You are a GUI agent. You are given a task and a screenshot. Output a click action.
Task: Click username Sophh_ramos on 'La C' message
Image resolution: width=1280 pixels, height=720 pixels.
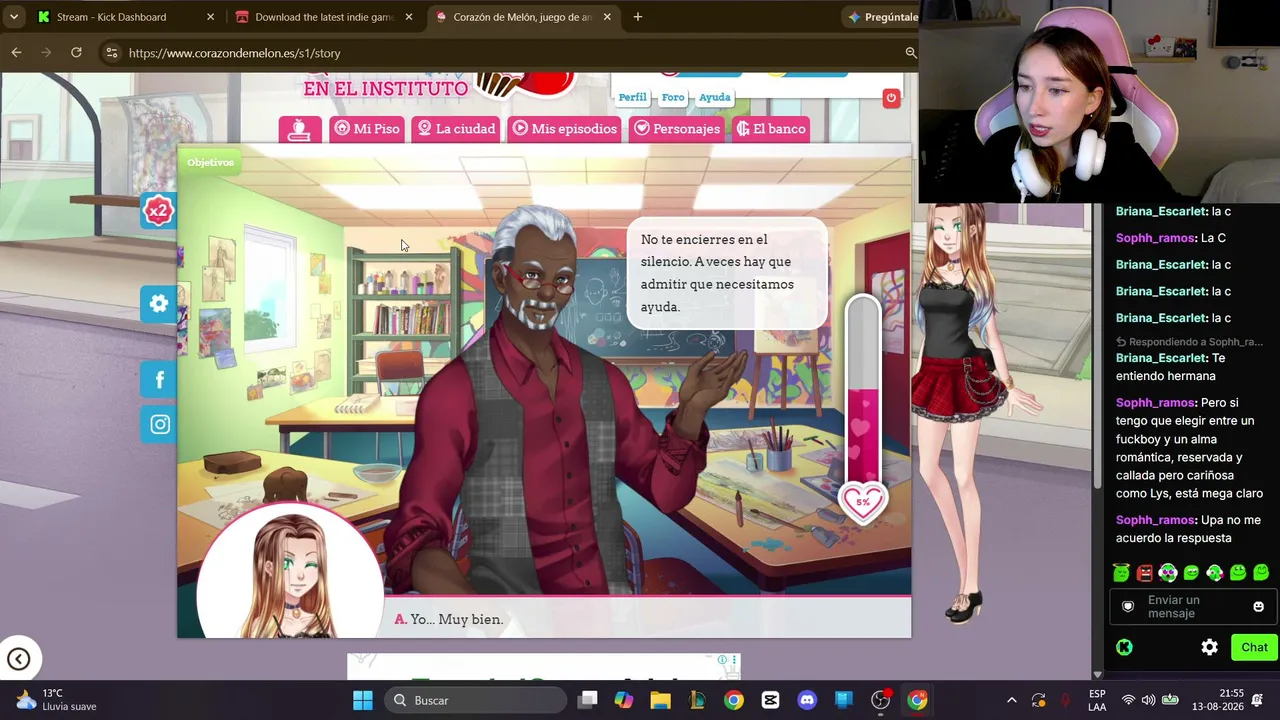point(1155,238)
